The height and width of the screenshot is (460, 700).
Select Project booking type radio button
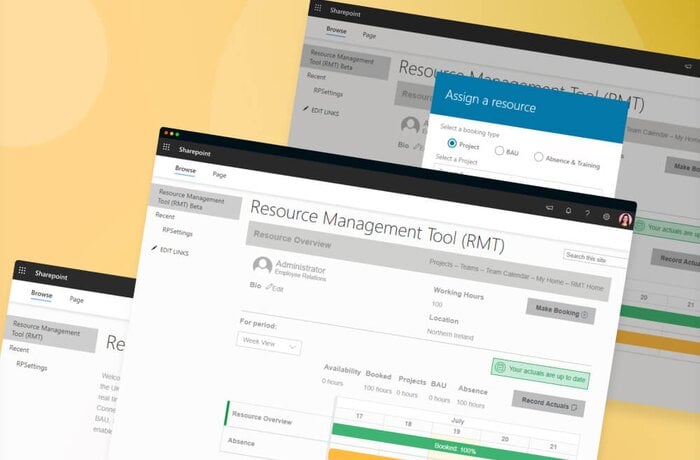click(x=452, y=143)
